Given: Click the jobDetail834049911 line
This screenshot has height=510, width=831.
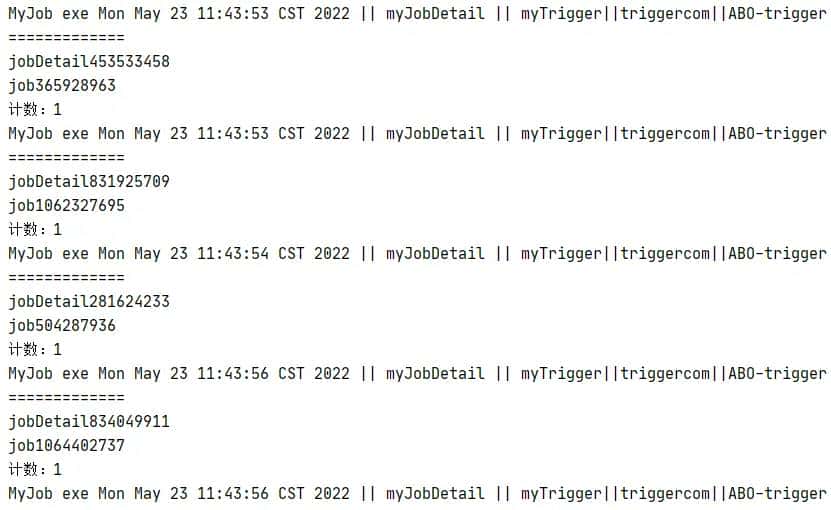Looking at the screenshot, I should point(89,422).
